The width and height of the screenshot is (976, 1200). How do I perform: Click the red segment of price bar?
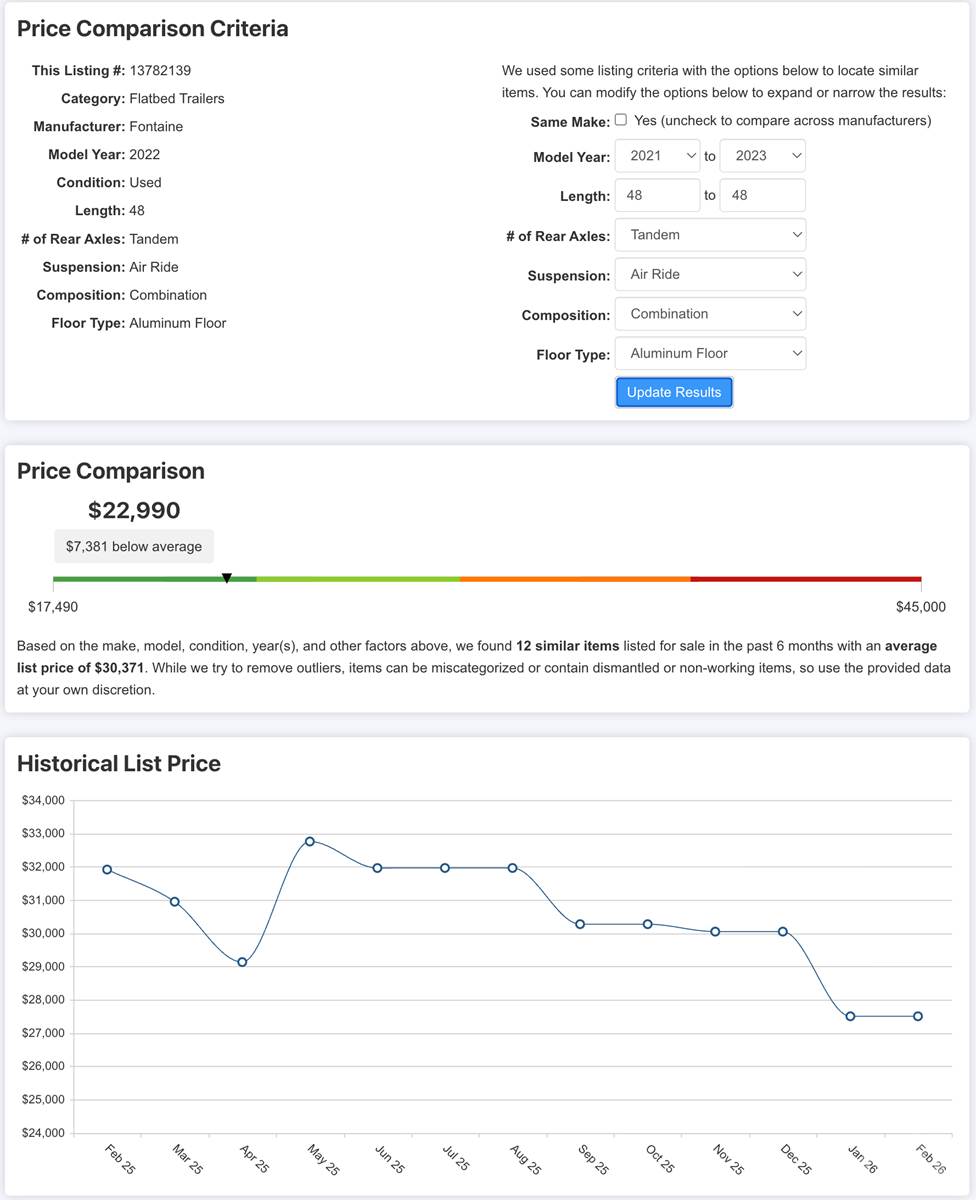805,579
